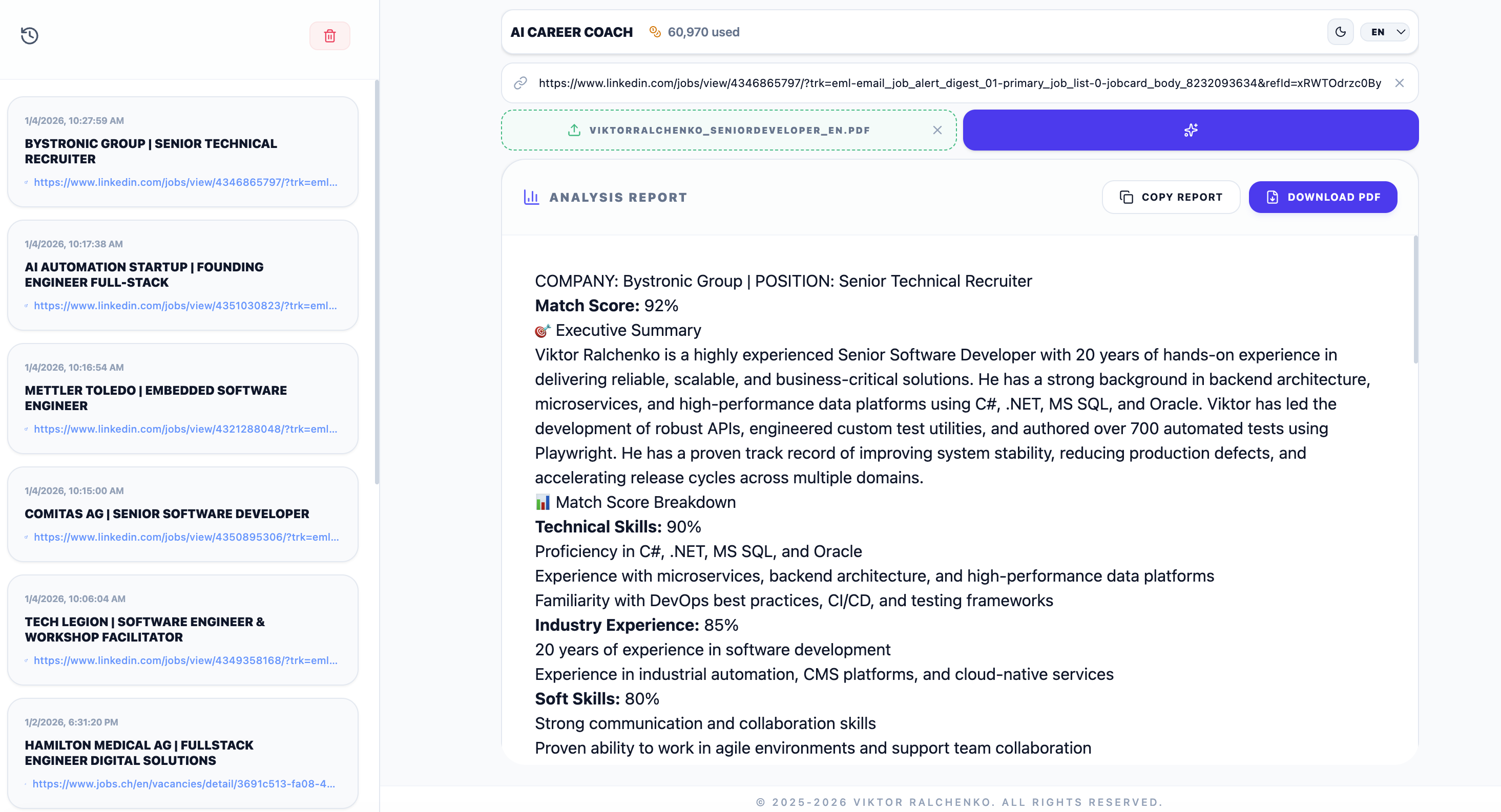Select the AI Automation Startup history entry
Viewport: 1501px width, 812px height.
pyautogui.click(x=144, y=274)
